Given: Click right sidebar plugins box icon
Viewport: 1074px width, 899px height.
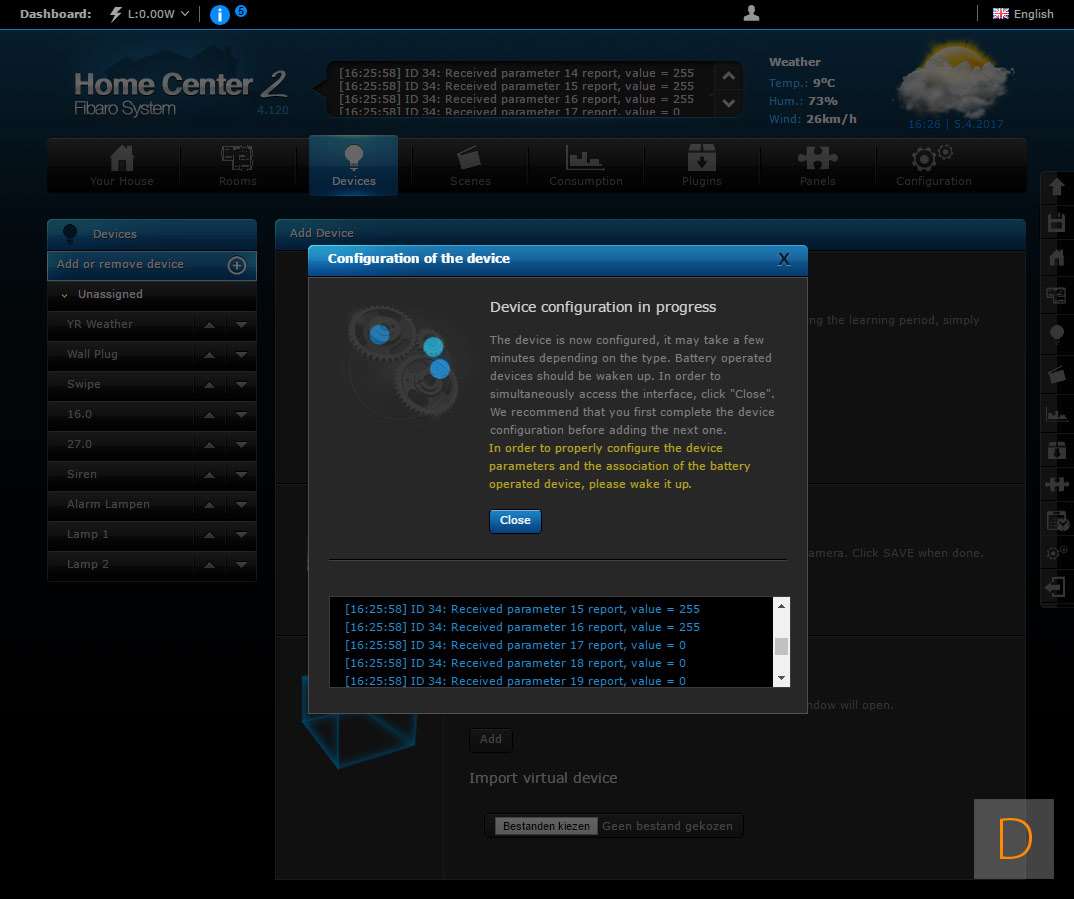Looking at the screenshot, I should pyautogui.click(x=1056, y=450).
